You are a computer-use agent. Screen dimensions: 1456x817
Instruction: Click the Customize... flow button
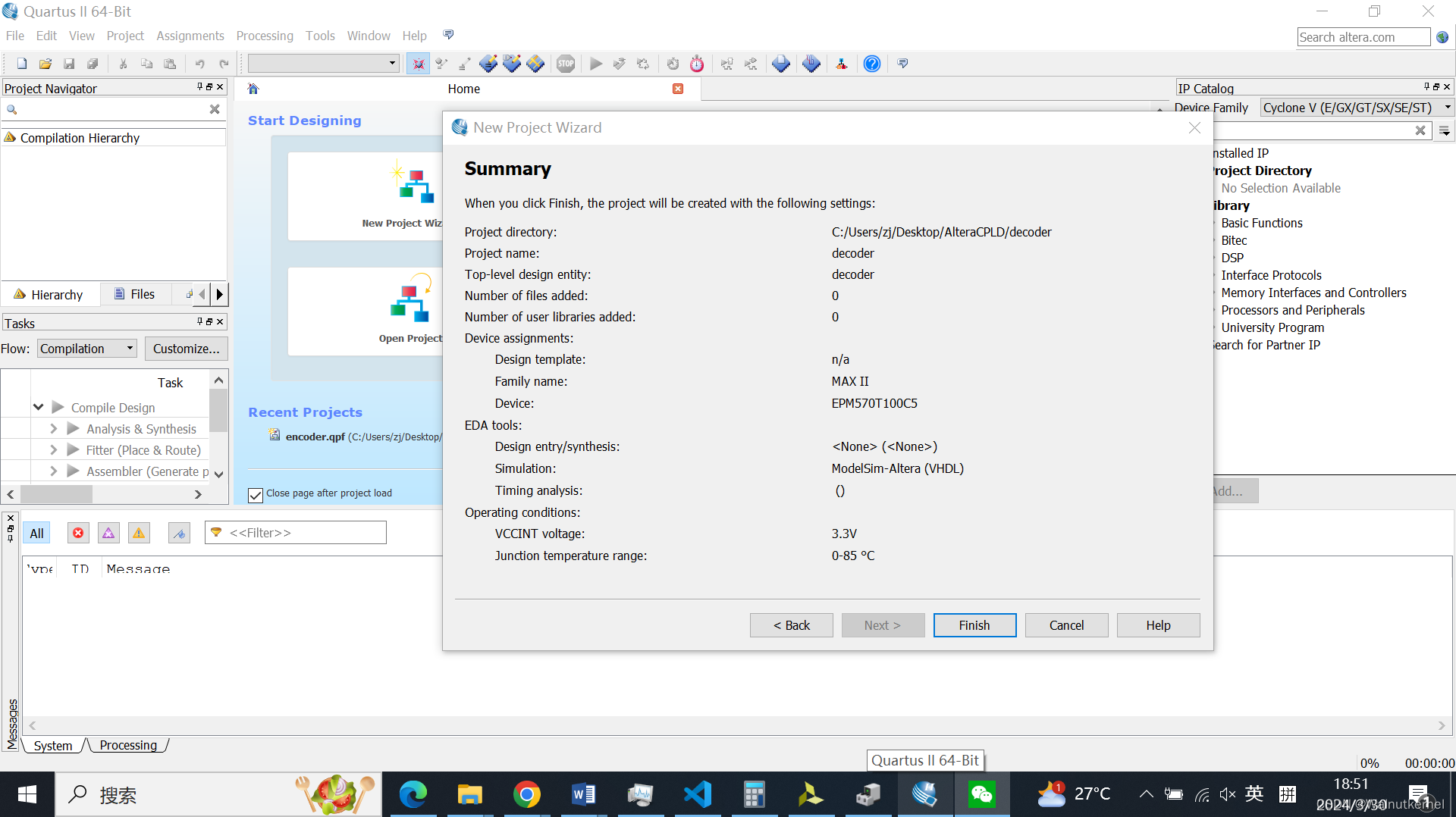(x=186, y=349)
